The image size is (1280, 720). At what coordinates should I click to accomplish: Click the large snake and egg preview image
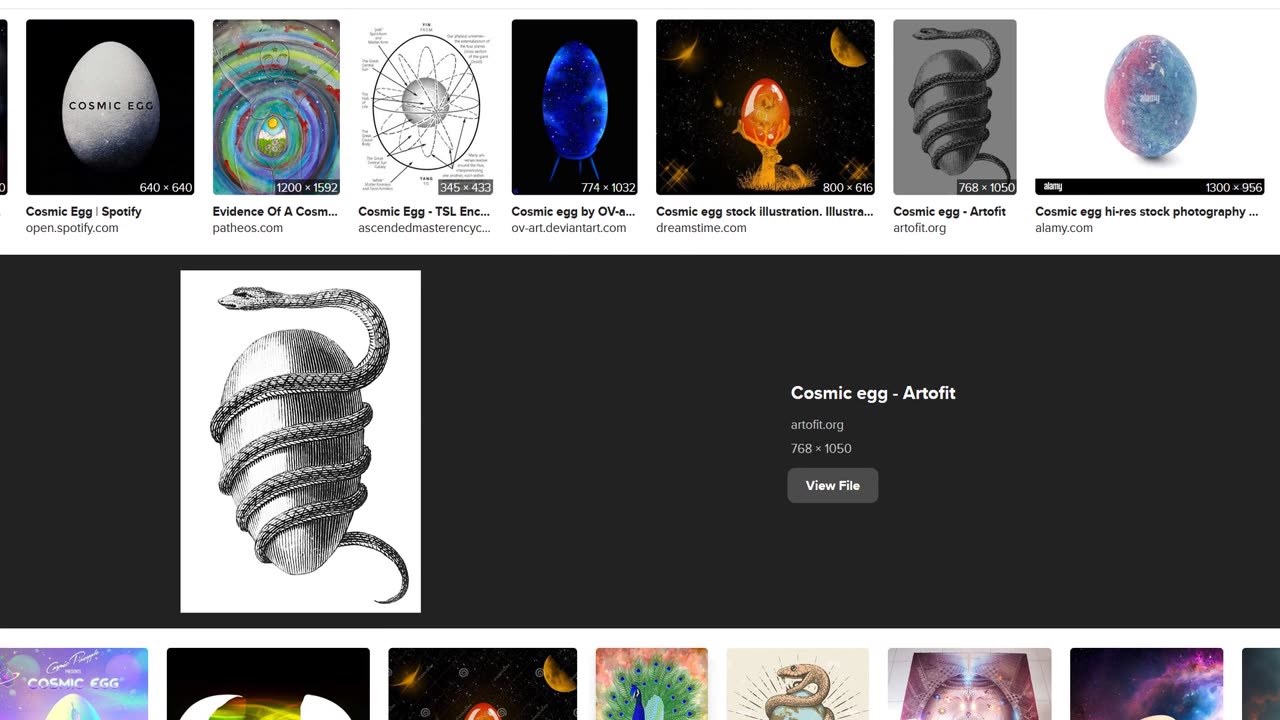click(x=300, y=441)
